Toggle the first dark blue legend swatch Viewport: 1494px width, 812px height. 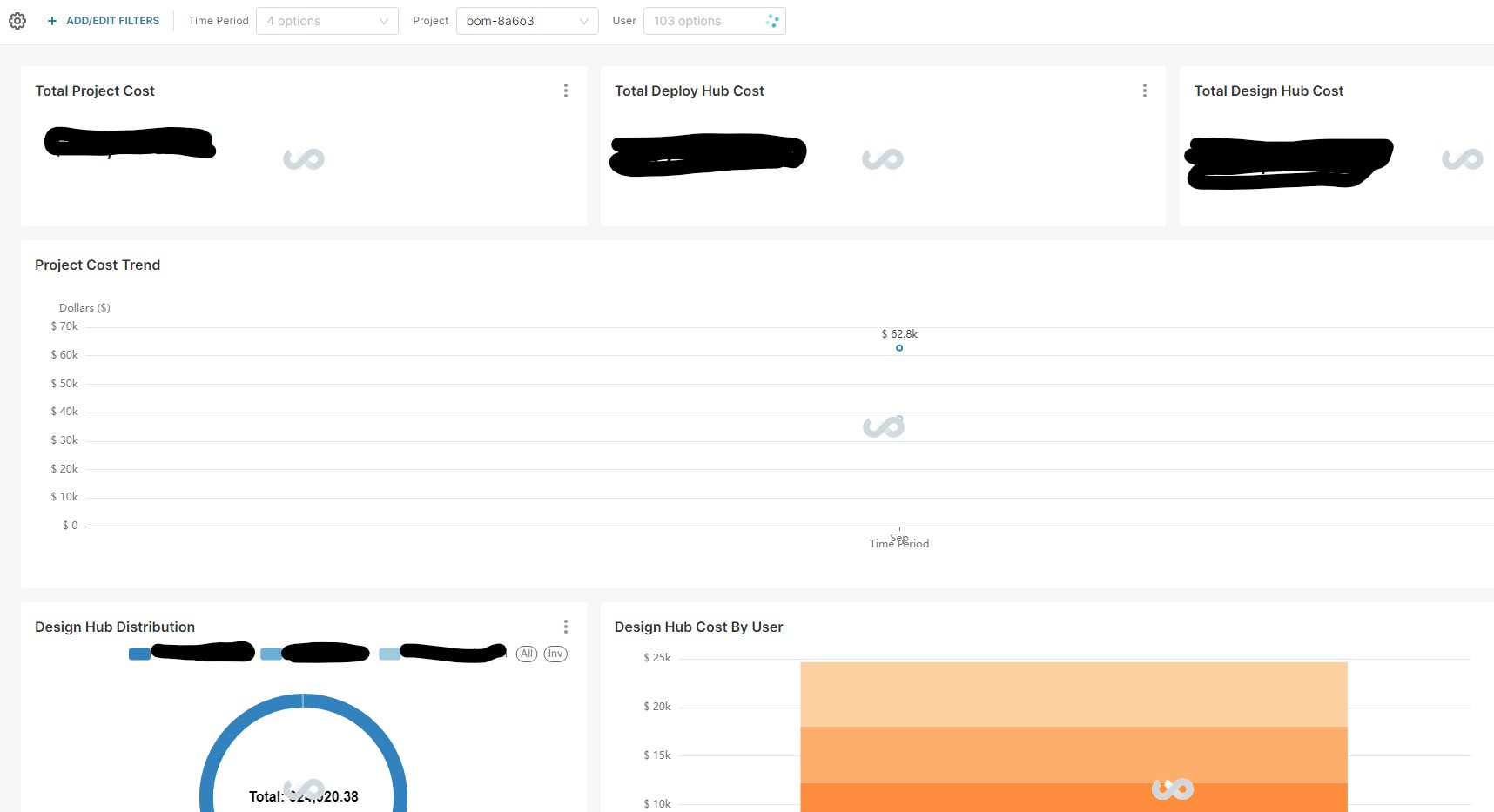pyautogui.click(x=139, y=654)
